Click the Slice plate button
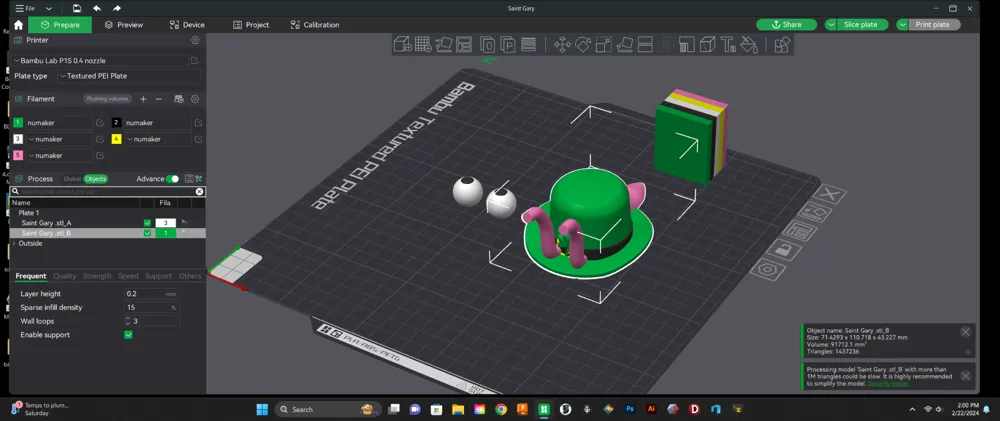This screenshot has height=421, width=1000. (861, 25)
